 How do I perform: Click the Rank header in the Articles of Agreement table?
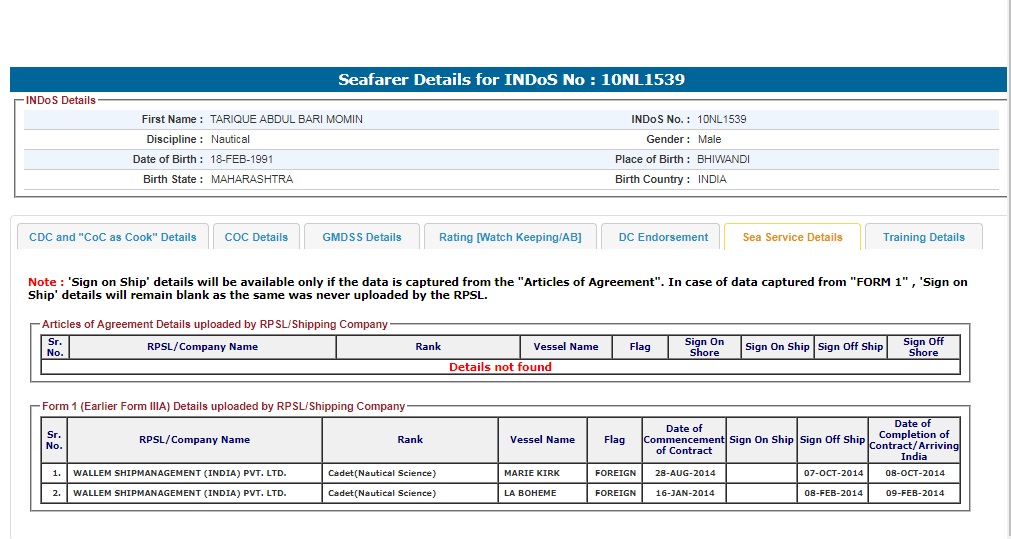tap(428, 347)
